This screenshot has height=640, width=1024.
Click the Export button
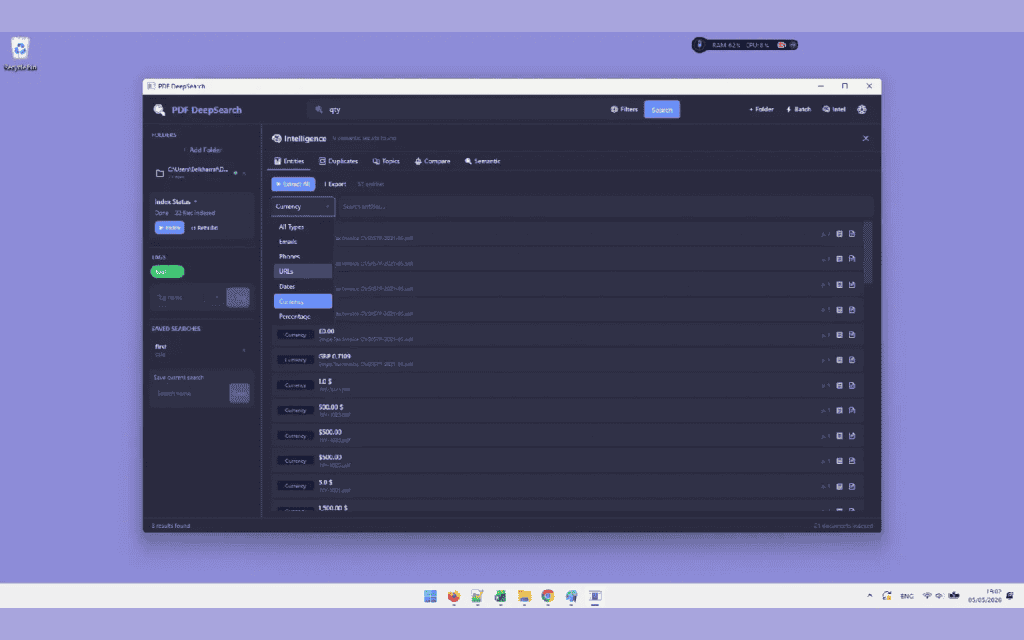tap(335, 184)
